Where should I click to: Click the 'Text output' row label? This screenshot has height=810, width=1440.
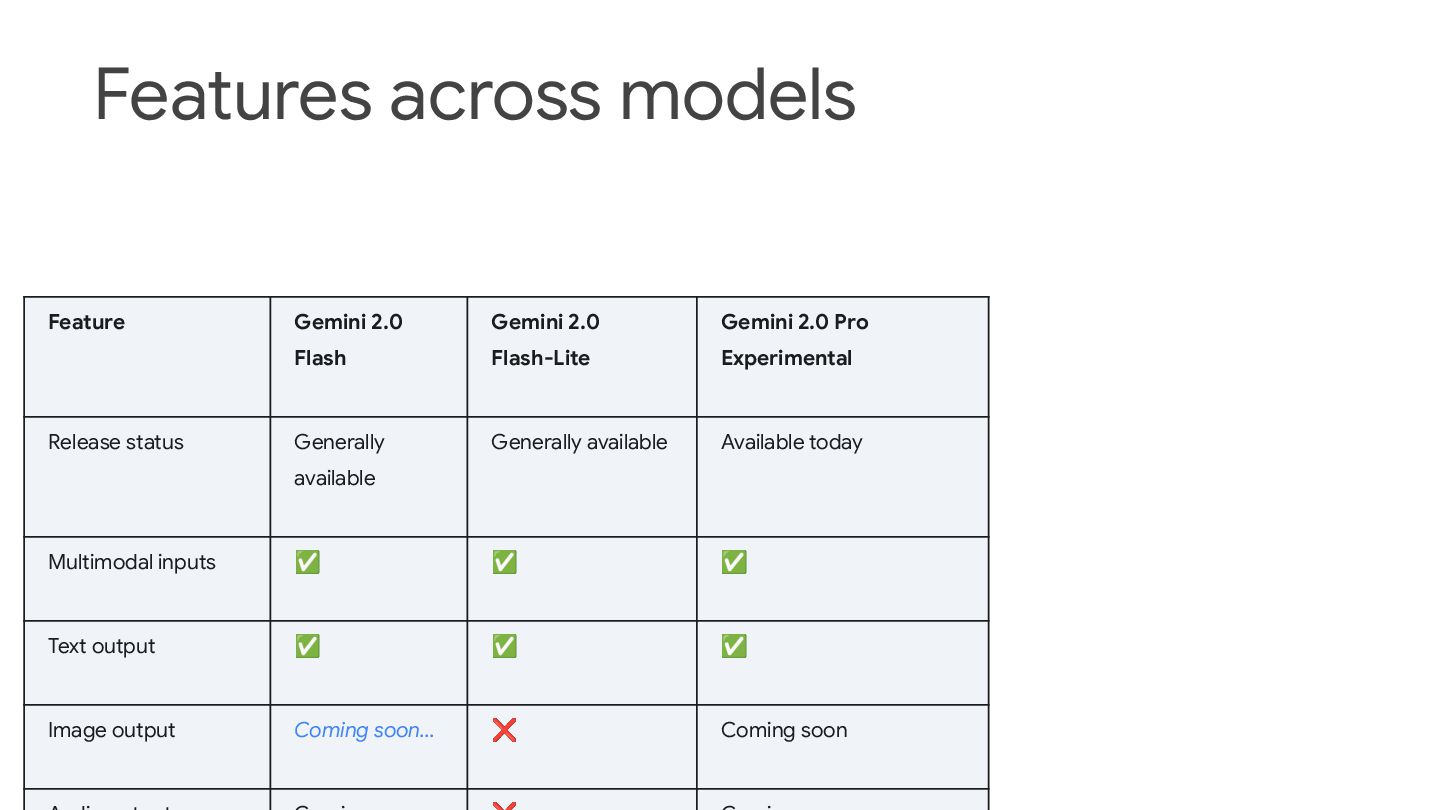coord(102,646)
